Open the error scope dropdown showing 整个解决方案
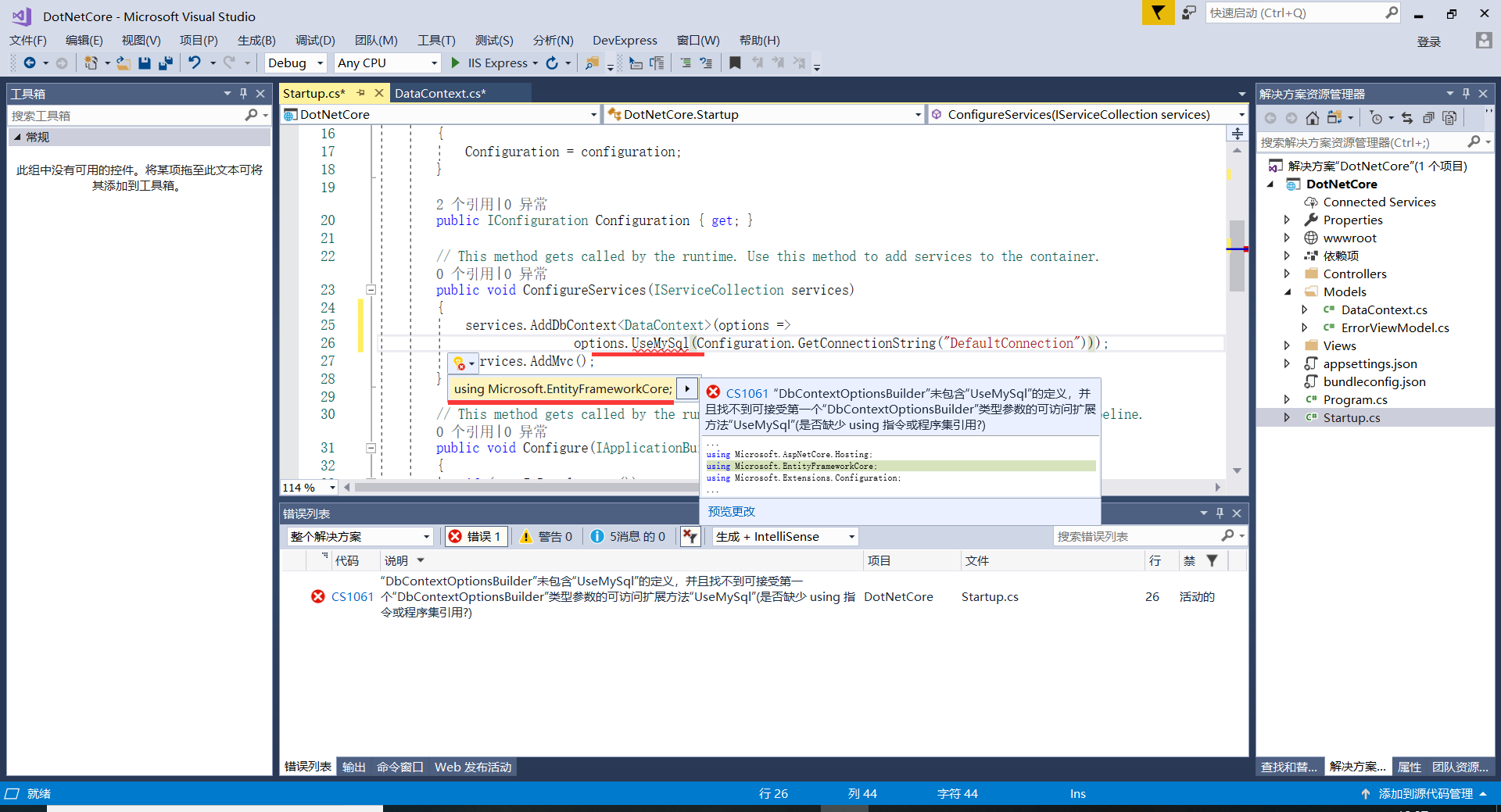Image resolution: width=1501 pixels, height=812 pixels. 360,536
